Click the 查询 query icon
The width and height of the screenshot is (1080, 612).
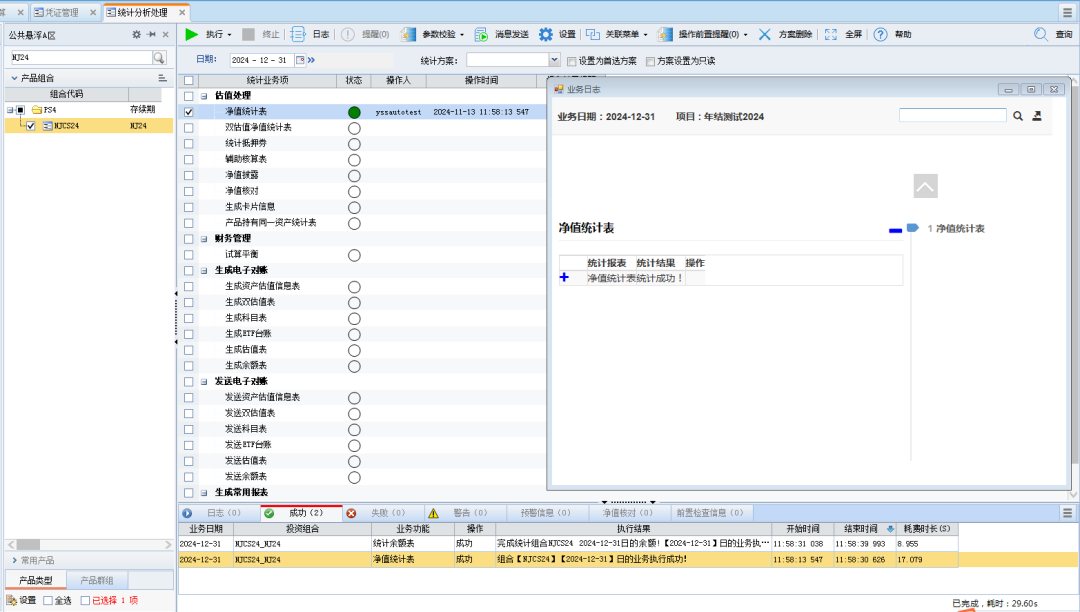click(1040, 34)
